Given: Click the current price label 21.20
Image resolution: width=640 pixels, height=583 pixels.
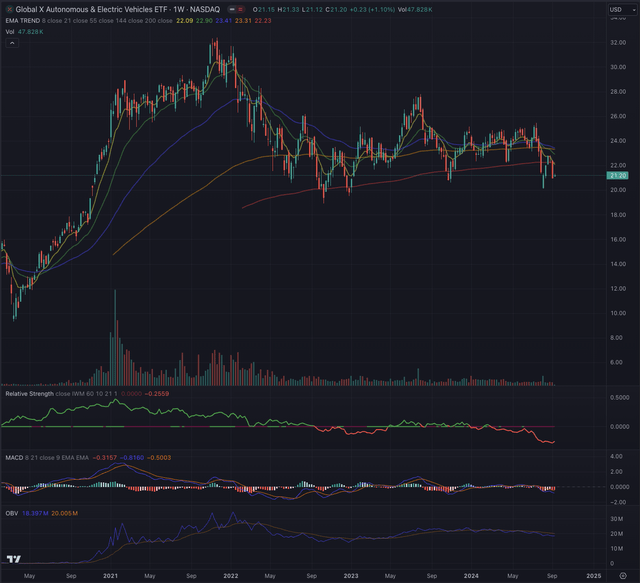Looking at the screenshot, I should point(618,176).
